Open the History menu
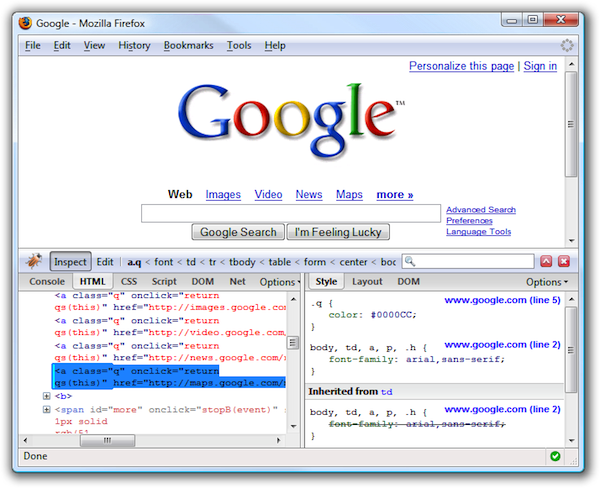The image size is (600, 488). pyautogui.click(x=134, y=45)
